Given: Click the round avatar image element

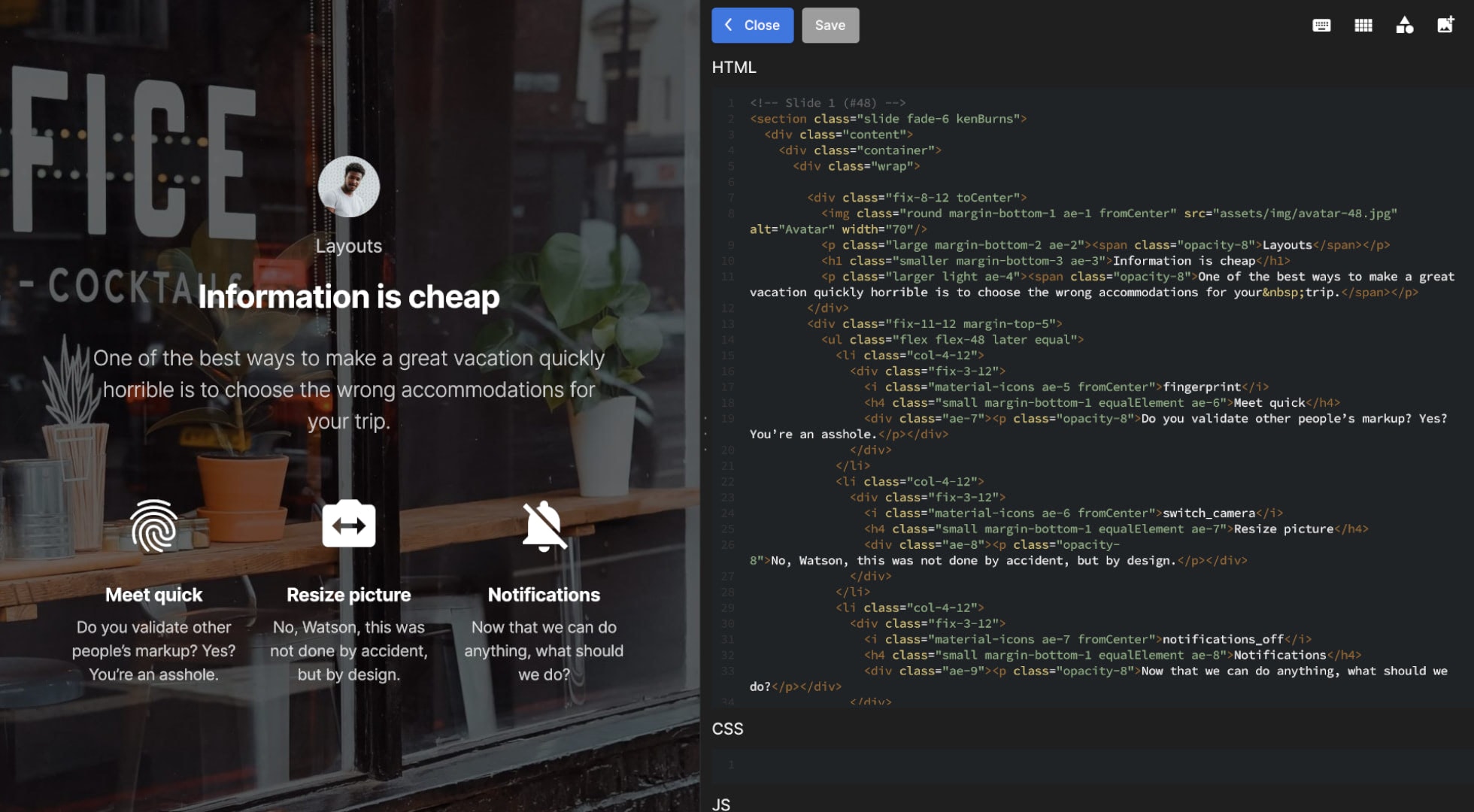Looking at the screenshot, I should (348, 186).
